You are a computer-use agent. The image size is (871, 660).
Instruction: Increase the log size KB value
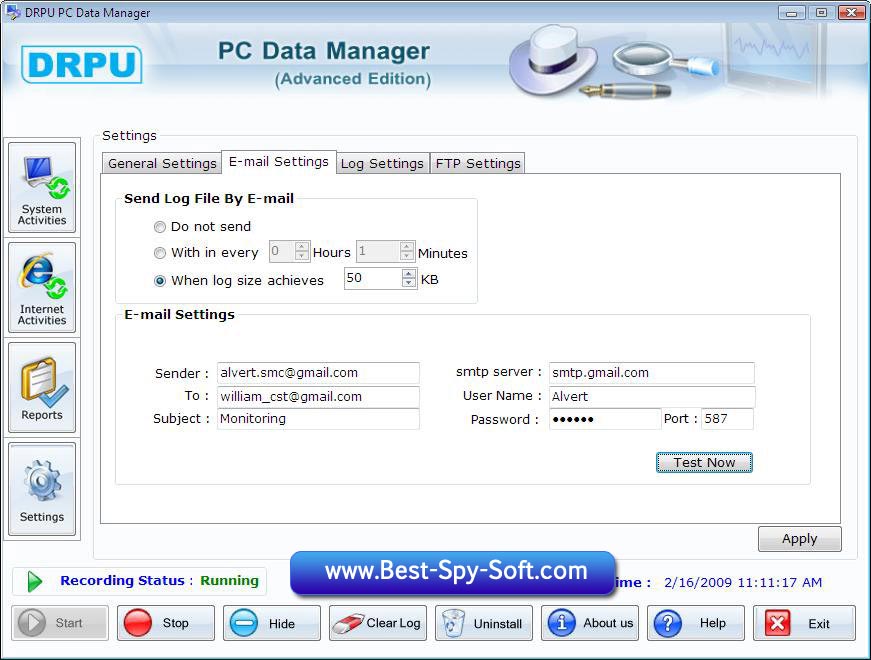[x=409, y=273]
